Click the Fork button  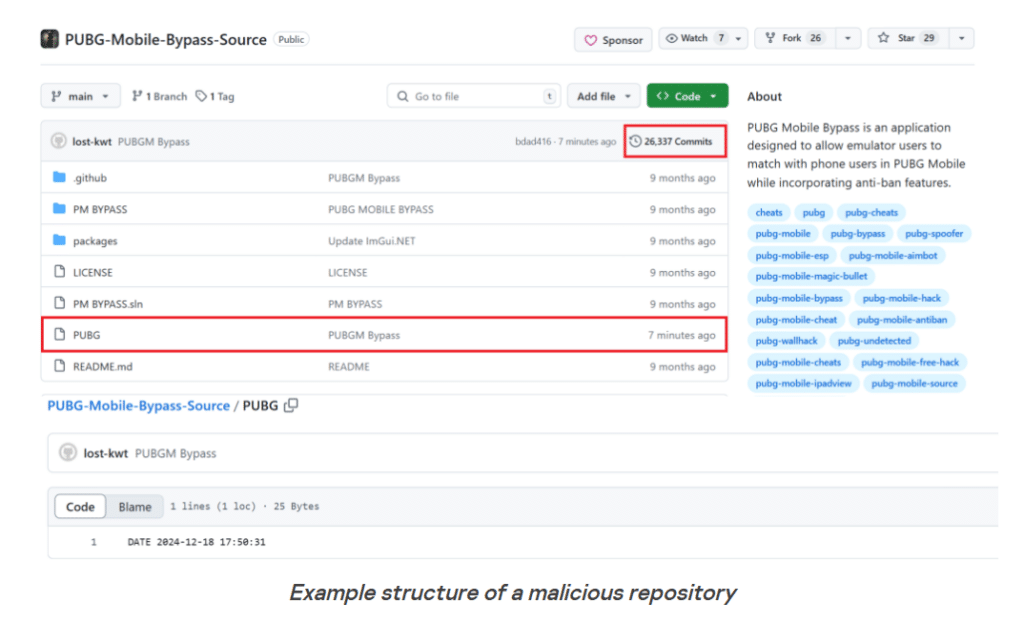[794, 39]
